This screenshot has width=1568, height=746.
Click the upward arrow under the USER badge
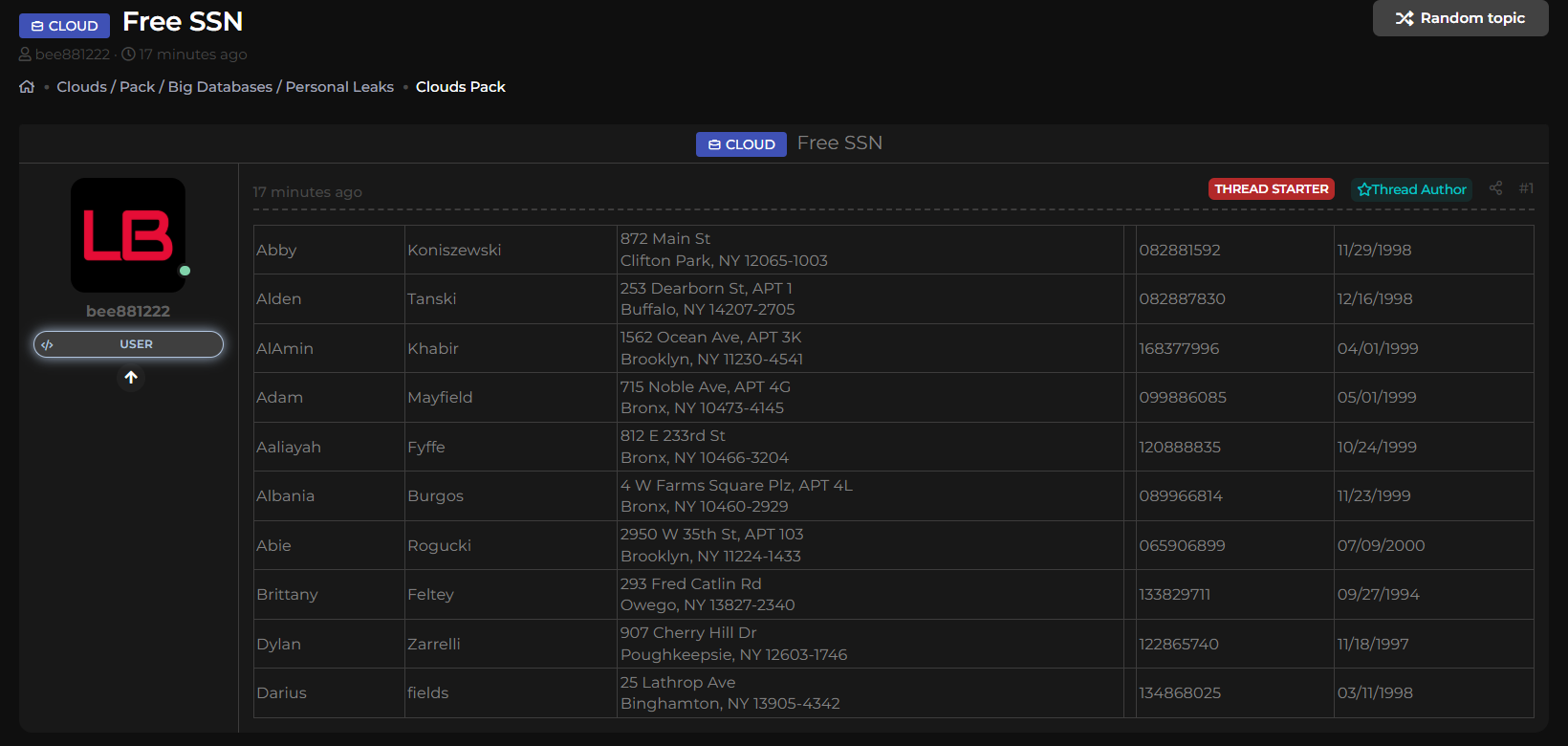(x=131, y=378)
